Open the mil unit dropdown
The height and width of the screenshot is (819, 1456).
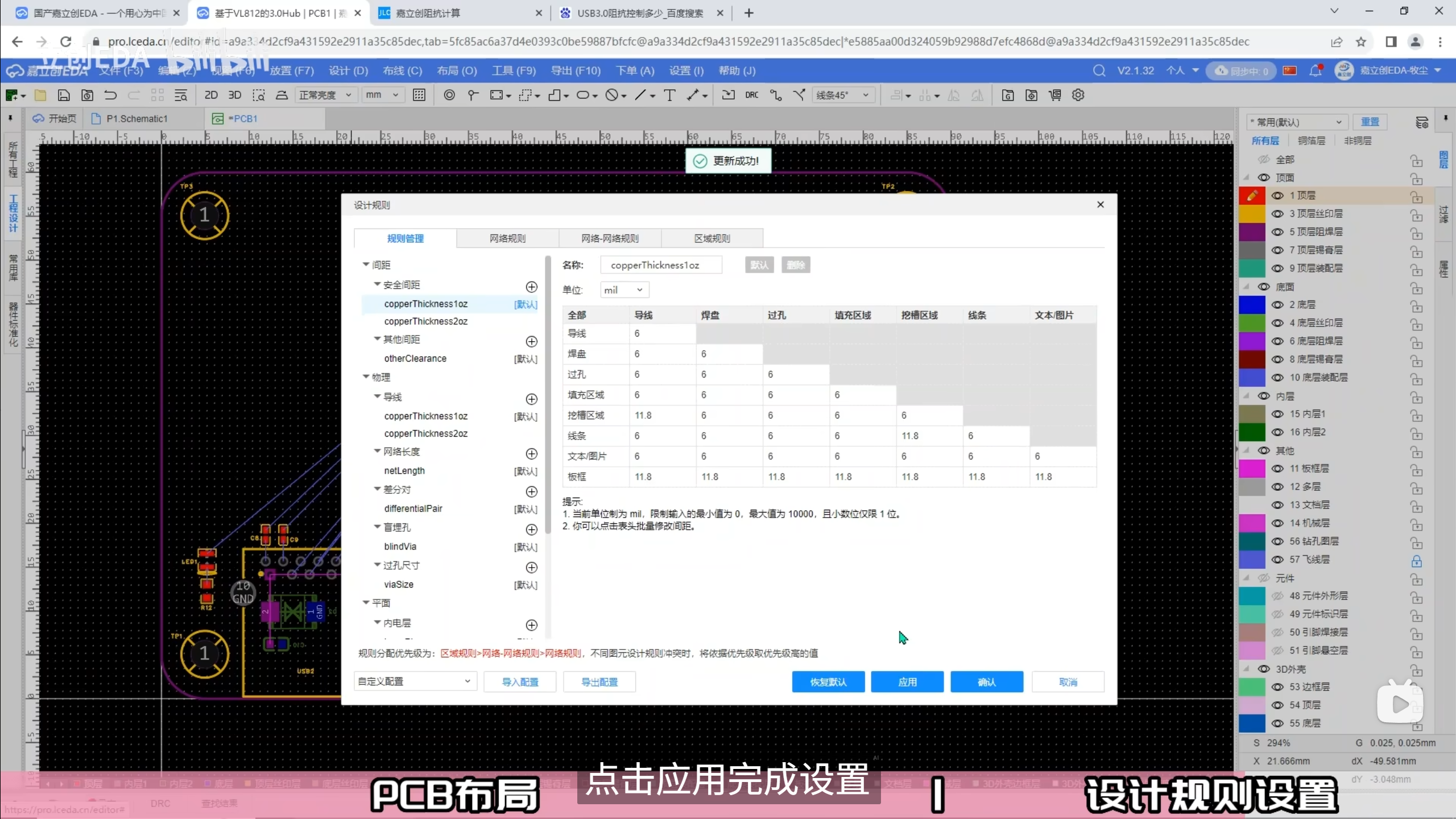624,290
